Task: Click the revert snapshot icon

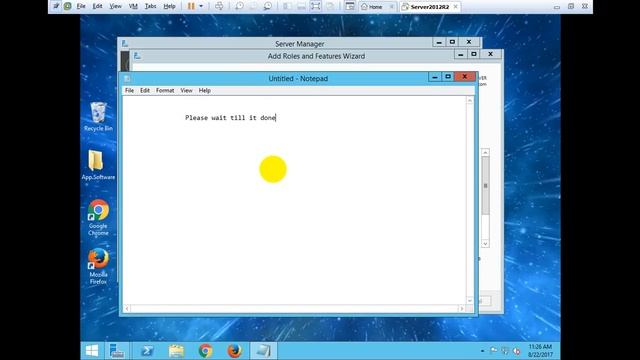Action: [x=253, y=6]
